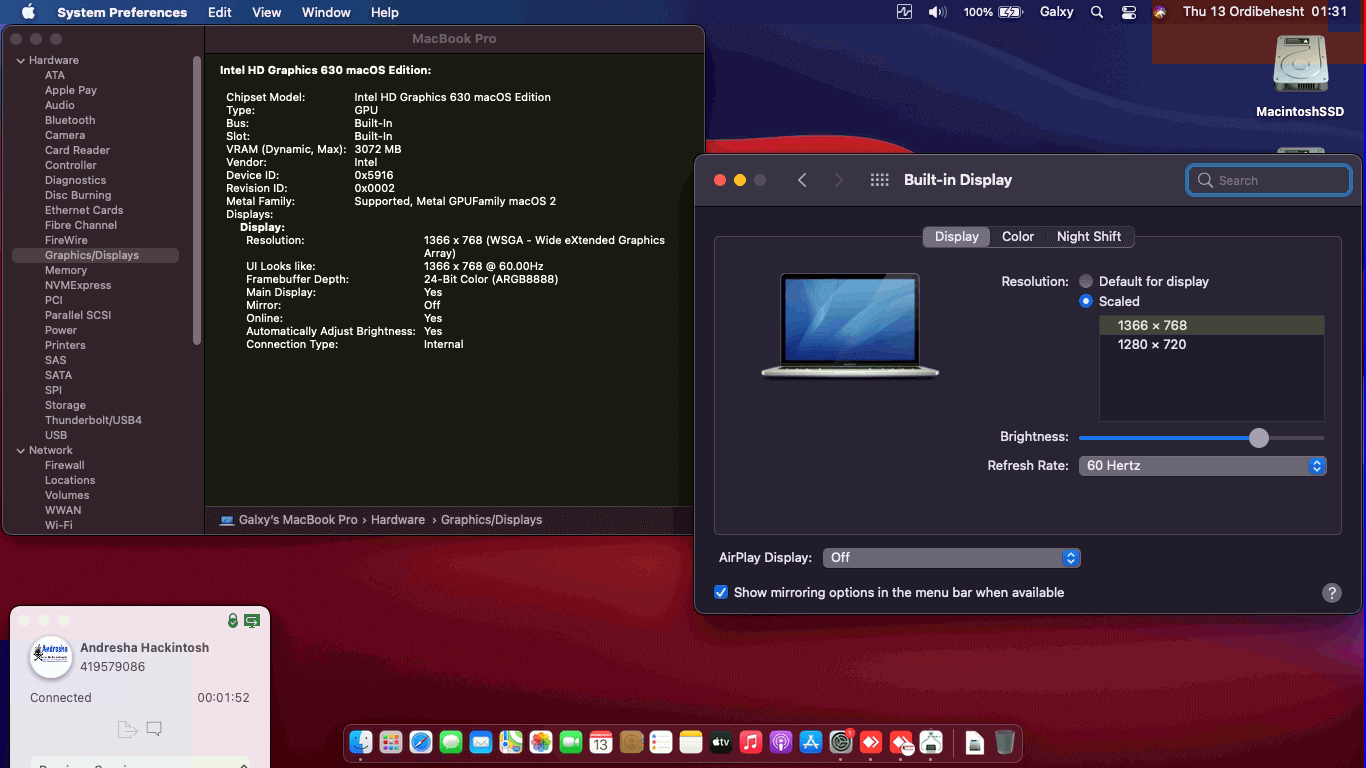The width and height of the screenshot is (1366, 768).
Task: Open Music app in dock
Action: 751,742
